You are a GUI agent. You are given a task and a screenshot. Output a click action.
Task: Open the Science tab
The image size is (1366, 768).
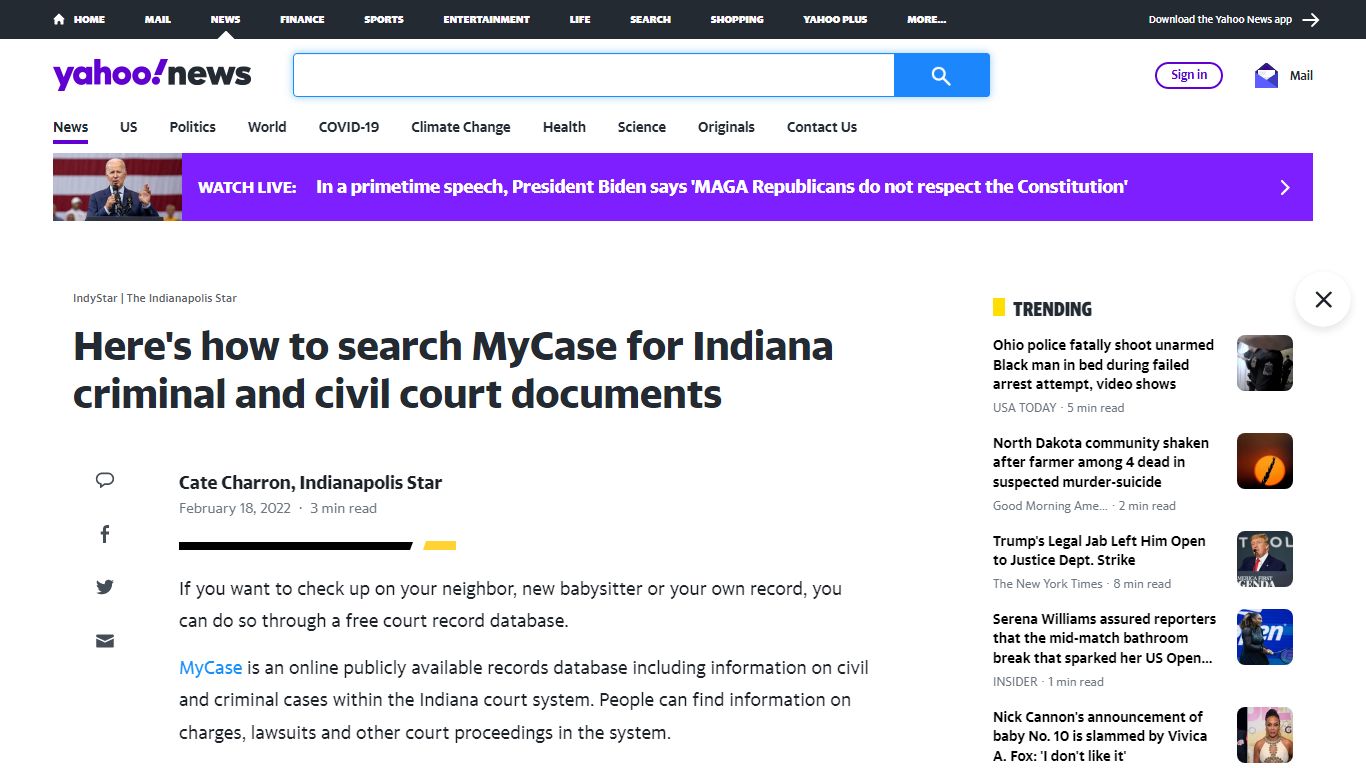(x=642, y=127)
